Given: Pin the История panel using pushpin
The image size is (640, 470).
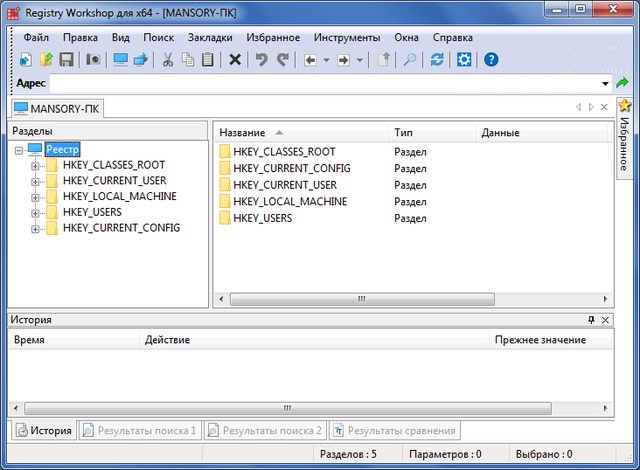Looking at the screenshot, I should pos(591,320).
